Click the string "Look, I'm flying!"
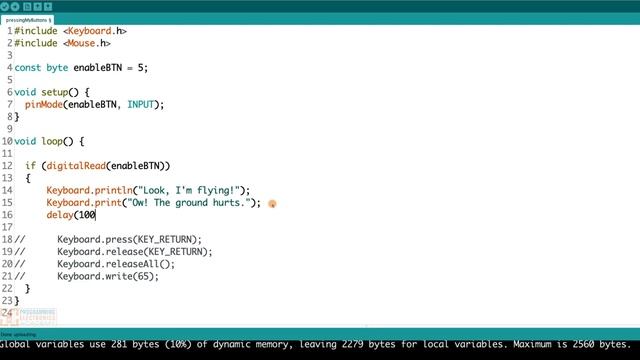640x360 pixels. [189, 190]
